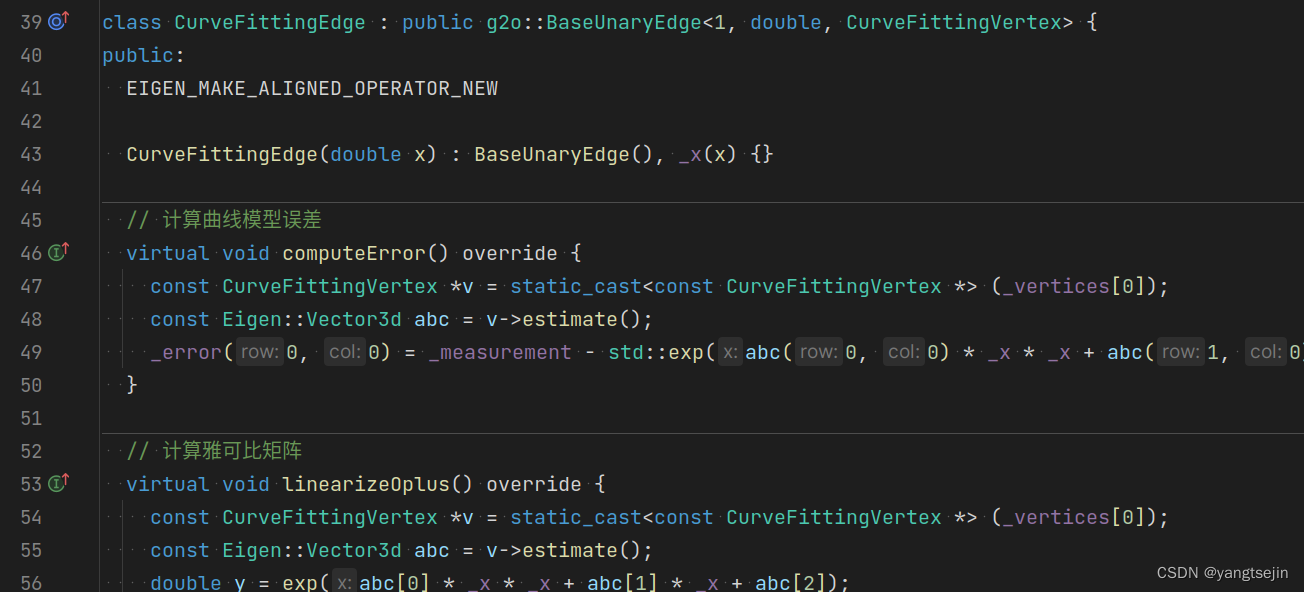Click the closing brace on line 50

[x=132, y=385]
